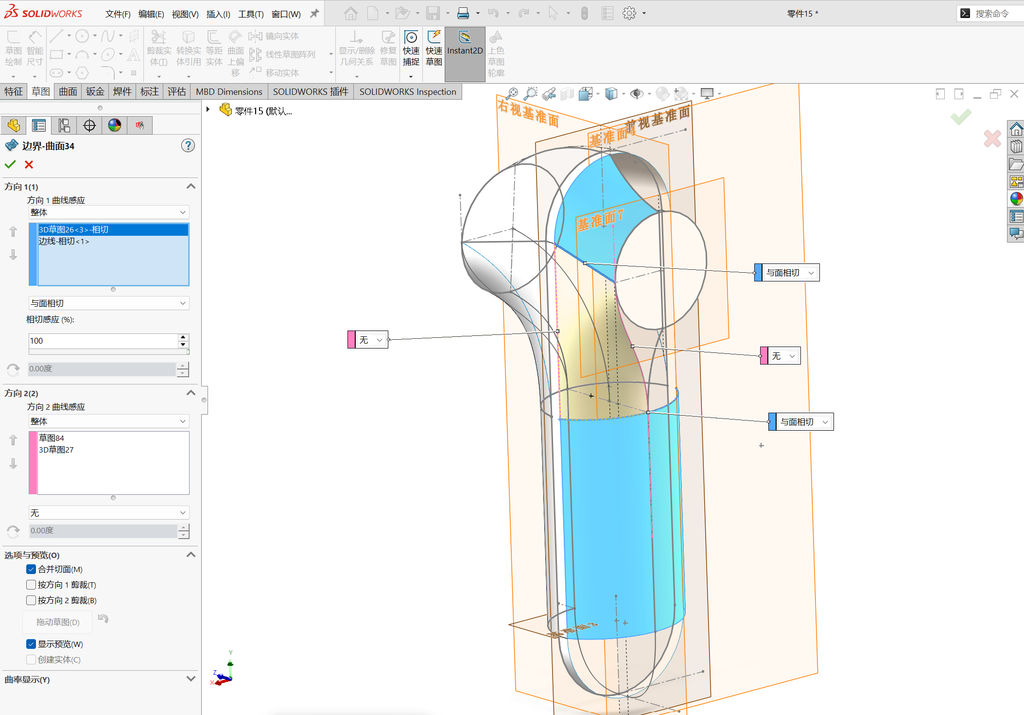The image size is (1024, 715).
Task: Open the DimXpertManager crosshair tab
Action: 89,125
